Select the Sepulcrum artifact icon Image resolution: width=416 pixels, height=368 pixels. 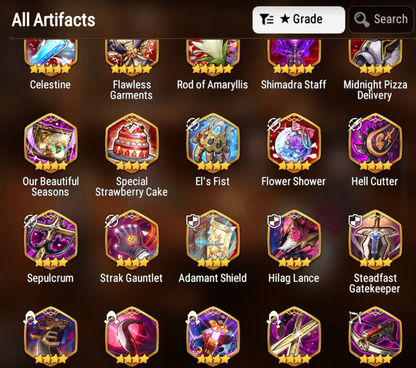[51, 240]
